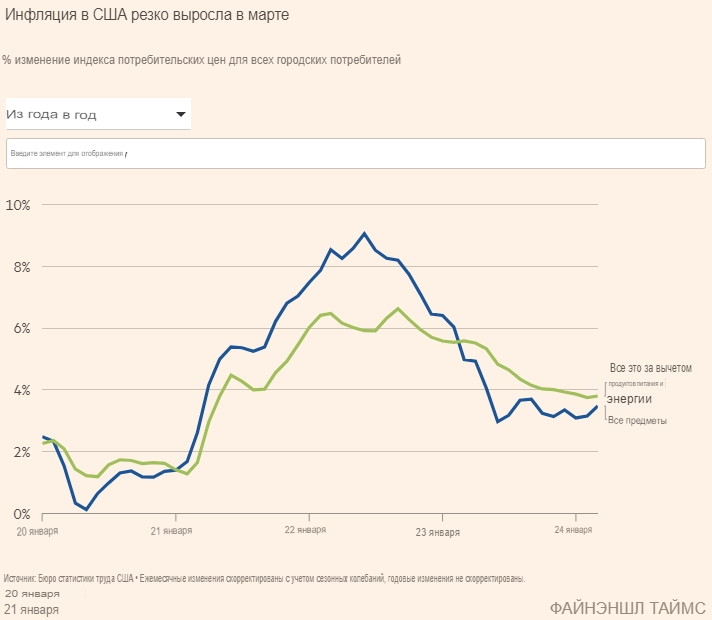
Task: Click the "24 января" x-axis tick label
Action: (573, 530)
